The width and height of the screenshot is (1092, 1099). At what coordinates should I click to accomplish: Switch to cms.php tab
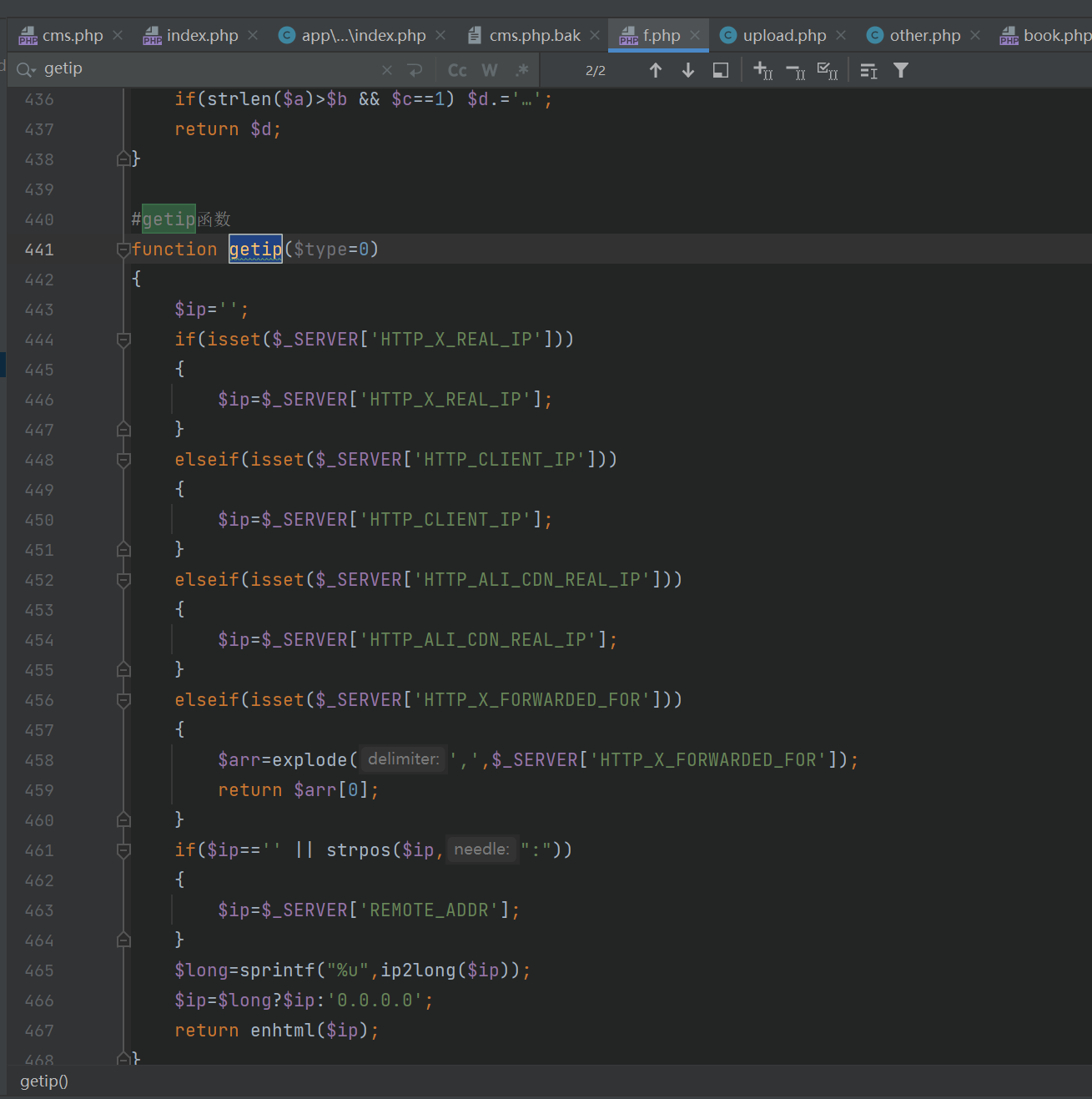pos(73,35)
